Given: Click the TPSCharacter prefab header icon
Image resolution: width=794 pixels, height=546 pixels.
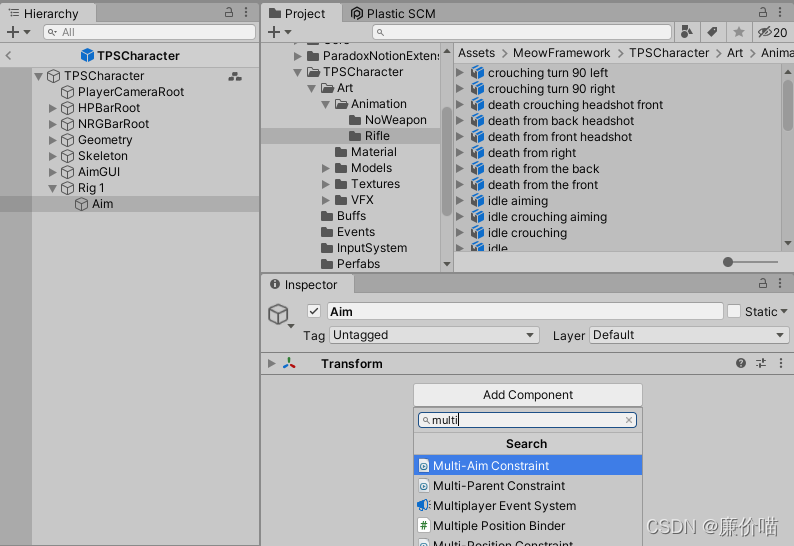Looking at the screenshot, I should tap(87, 55).
